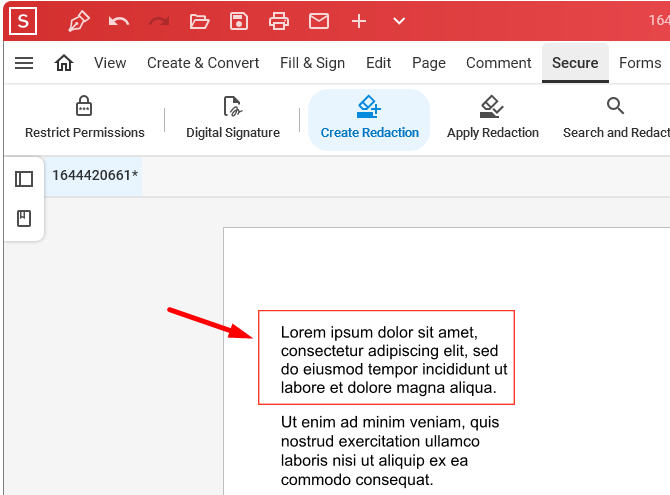
Task: Toggle the side panel layout icon
Action: tap(24, 179)
